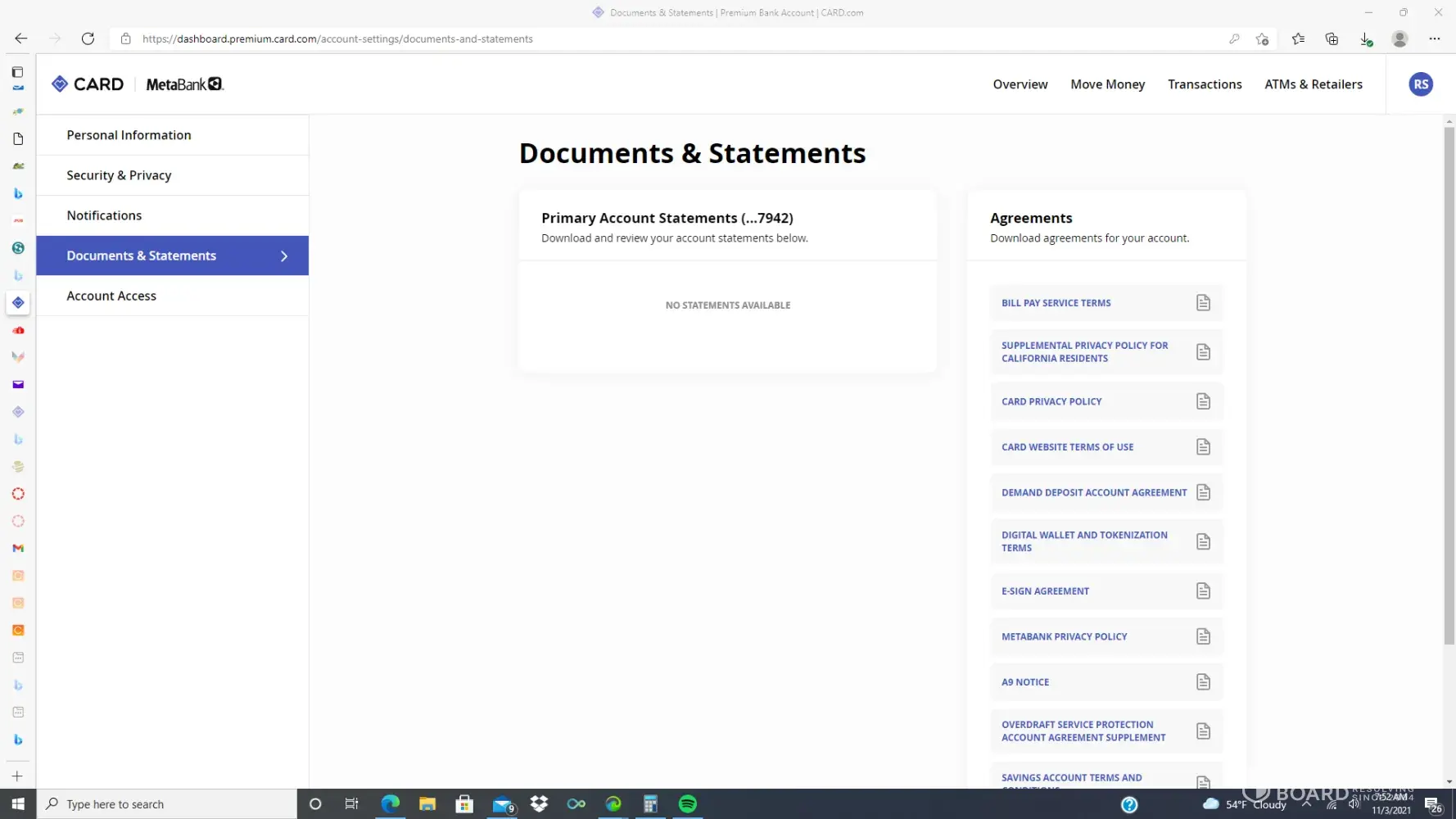Open the RS profile avatar

[x=1420, y=84]
